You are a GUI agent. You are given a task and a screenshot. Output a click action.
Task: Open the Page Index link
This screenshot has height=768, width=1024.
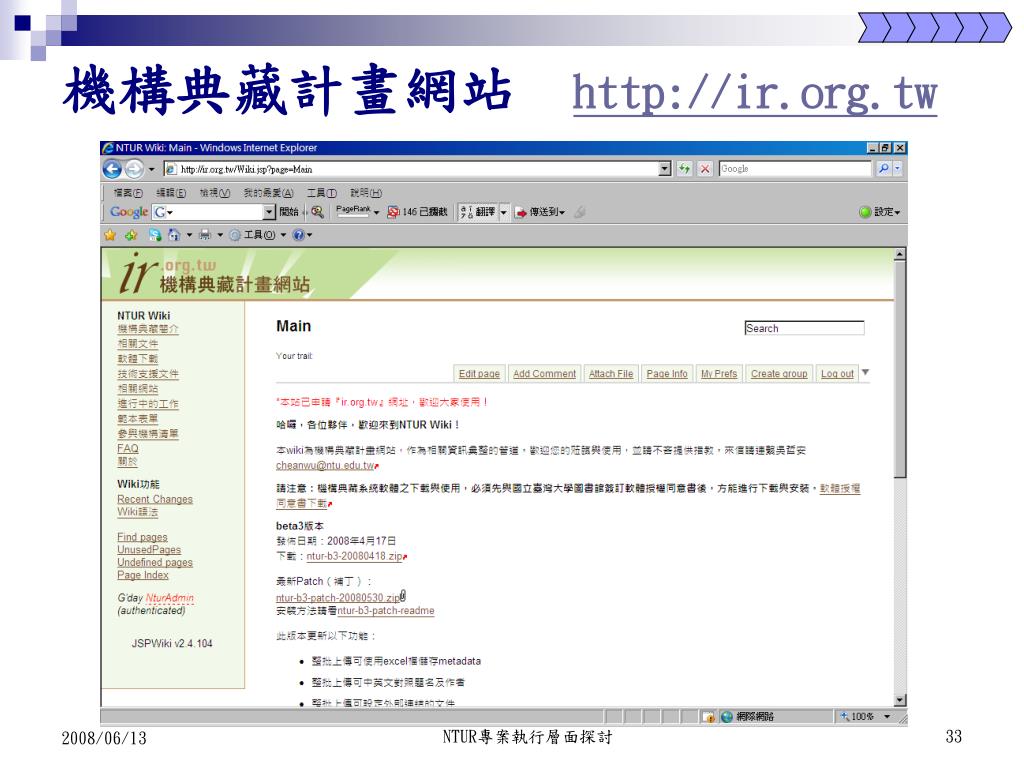coord(143,575)
